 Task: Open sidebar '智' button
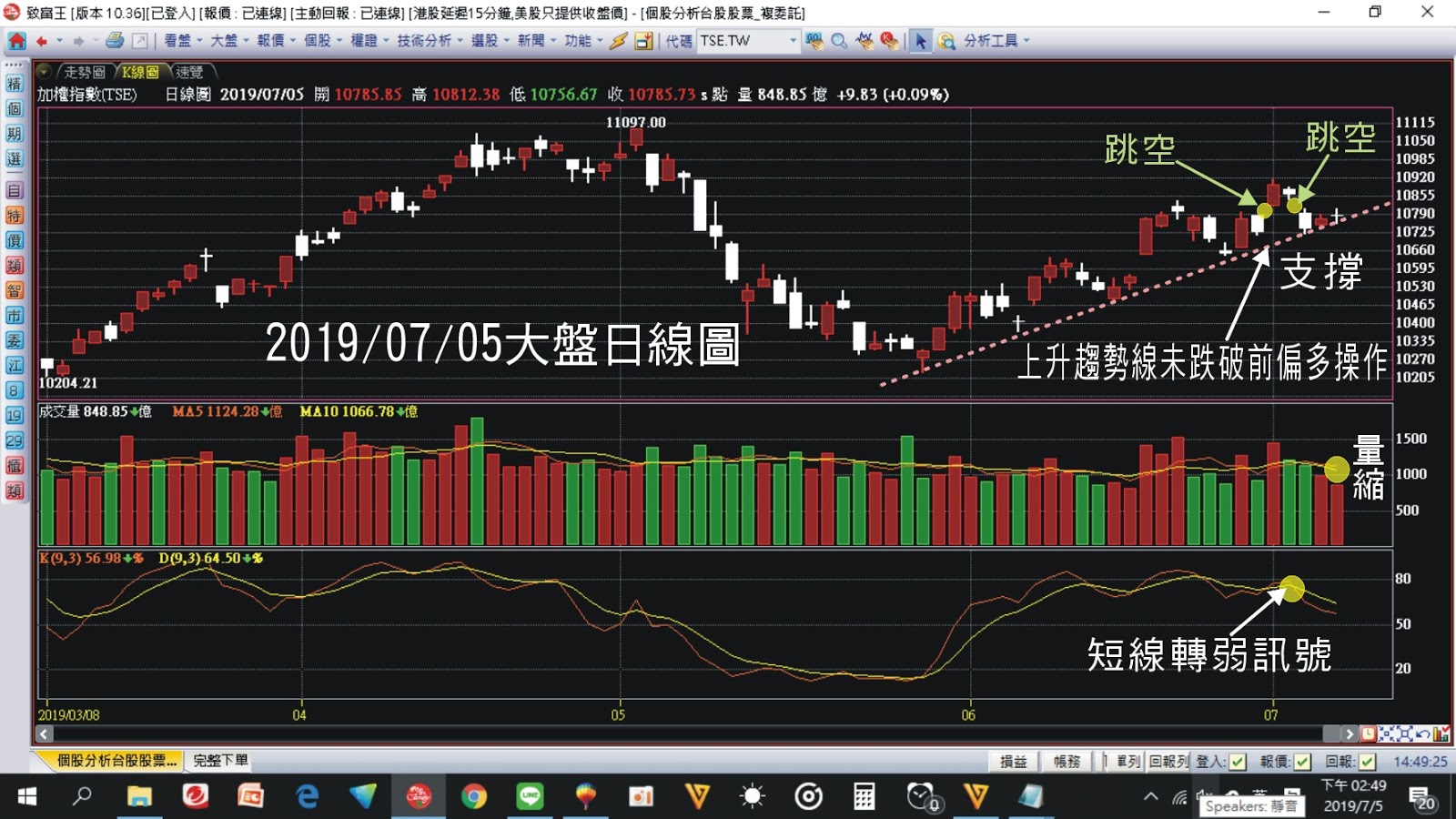pyautogui.click(x=14, y=290)
